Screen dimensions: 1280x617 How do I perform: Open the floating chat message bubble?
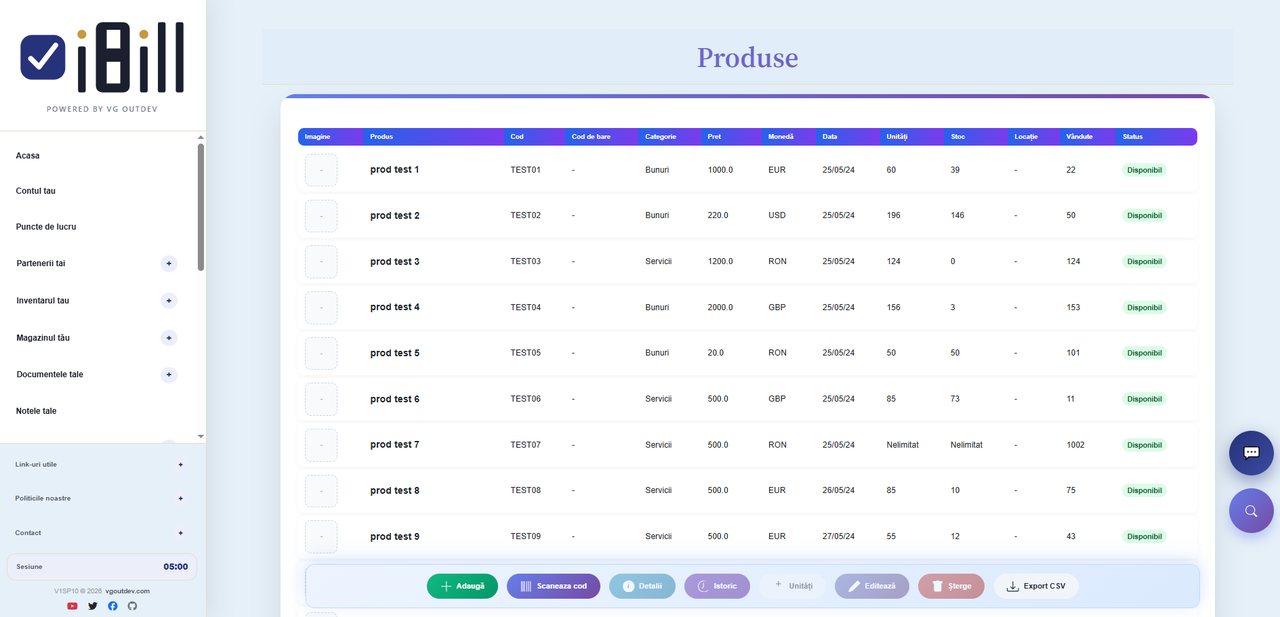coord(1251,452)
